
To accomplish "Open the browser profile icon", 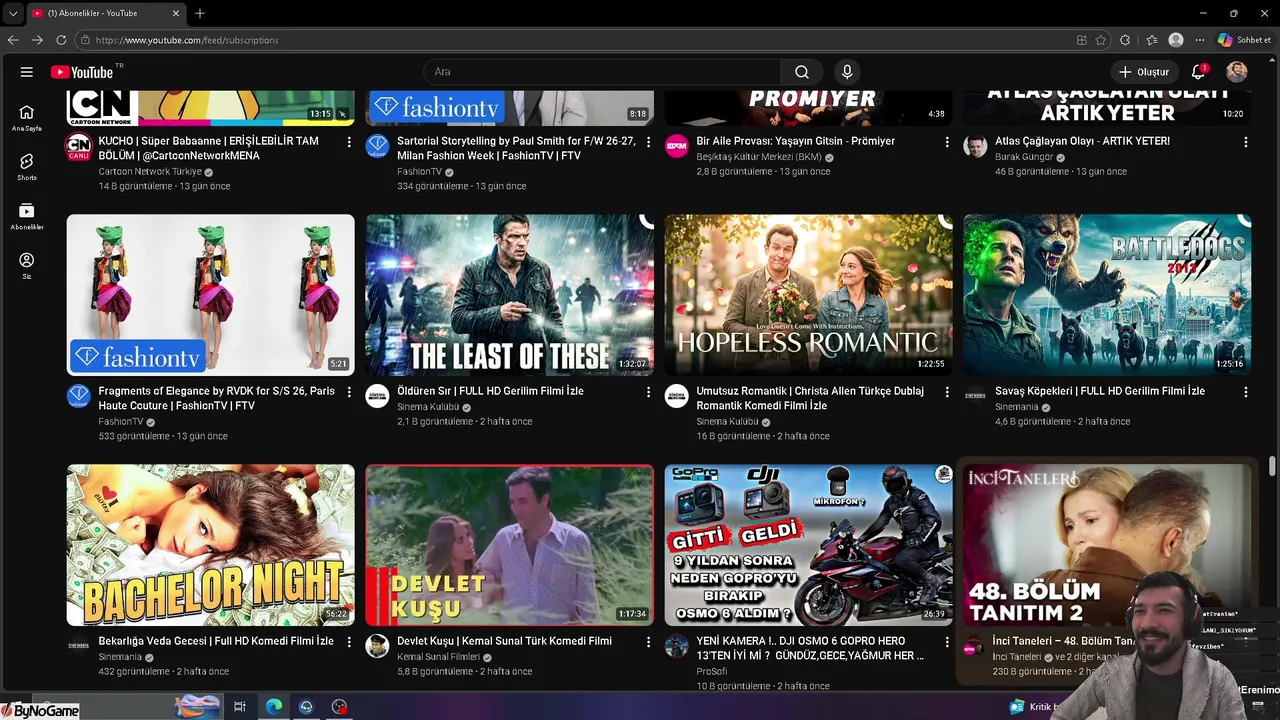I will click(1176, 40).
